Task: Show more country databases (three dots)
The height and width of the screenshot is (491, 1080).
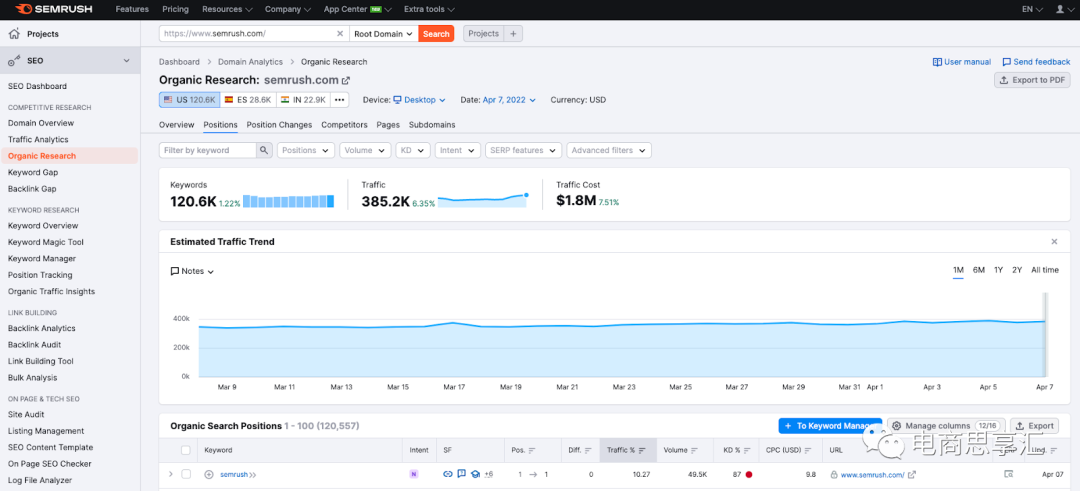Action: (x=339, y=100)
